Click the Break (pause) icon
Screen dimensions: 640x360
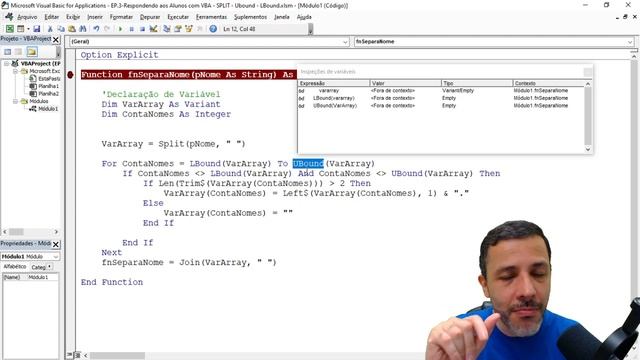tap(131, 29)
